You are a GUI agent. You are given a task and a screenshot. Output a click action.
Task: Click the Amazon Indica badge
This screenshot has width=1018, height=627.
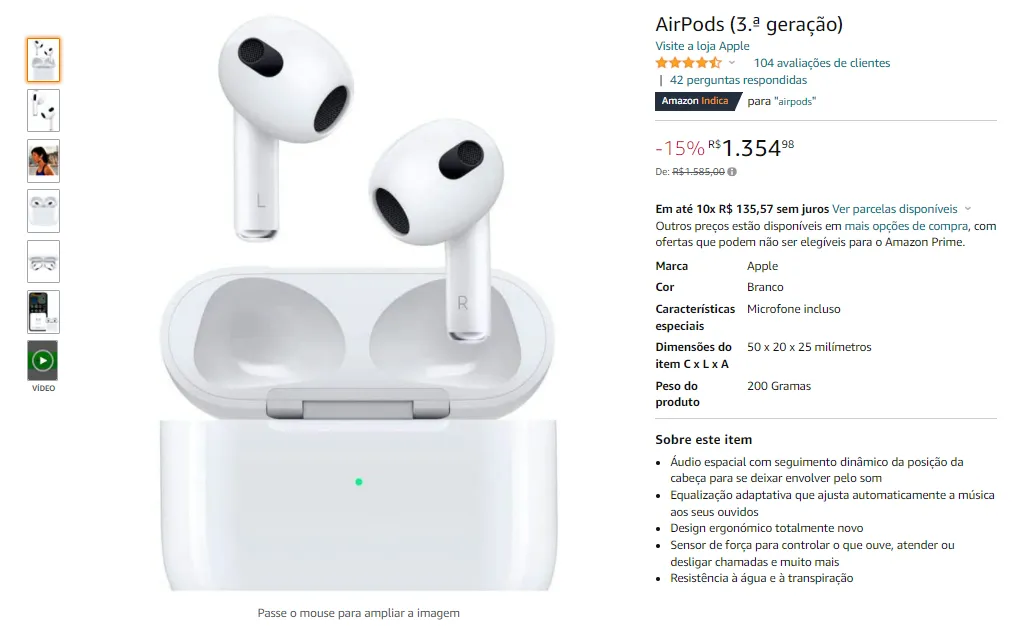(697, 101)
